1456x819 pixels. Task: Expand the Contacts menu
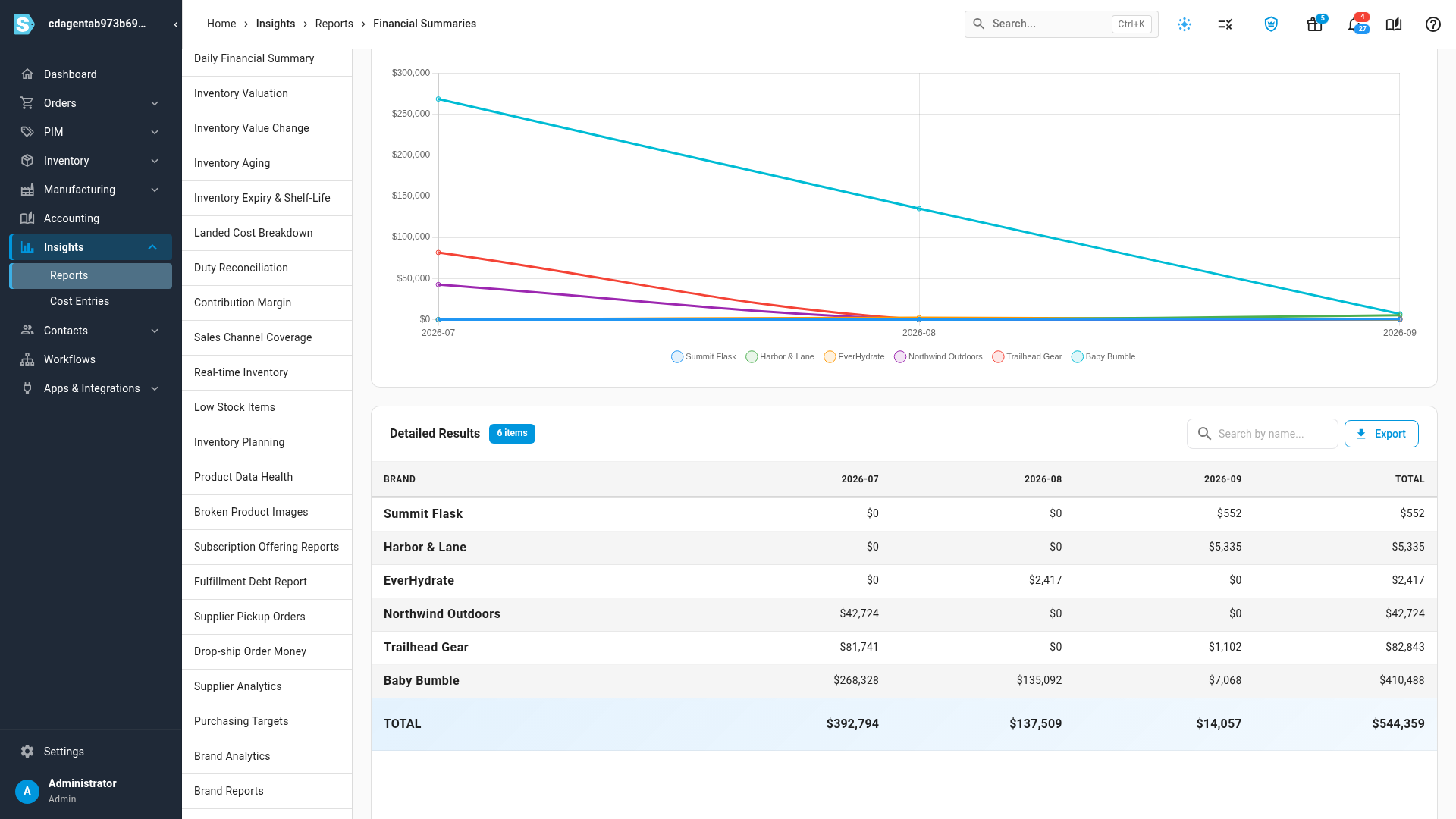click(155, 331)
